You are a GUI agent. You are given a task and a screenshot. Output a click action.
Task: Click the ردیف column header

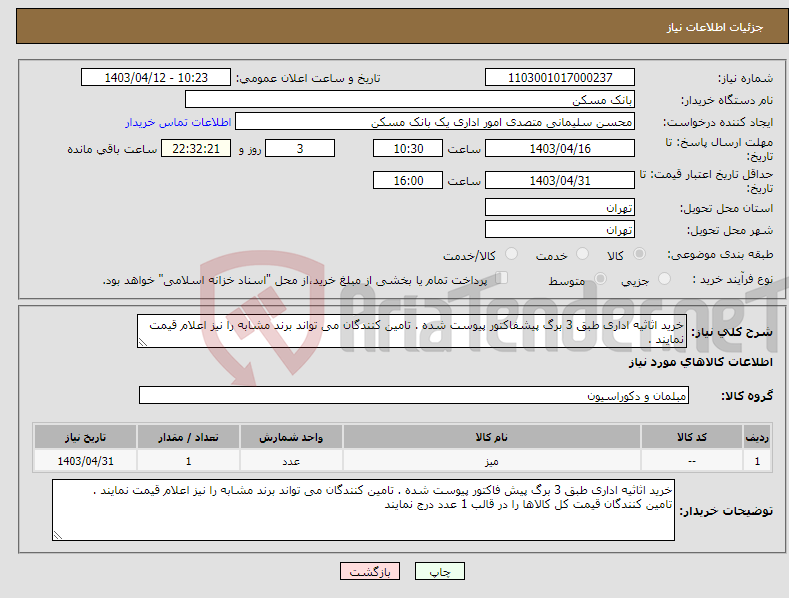757,437
